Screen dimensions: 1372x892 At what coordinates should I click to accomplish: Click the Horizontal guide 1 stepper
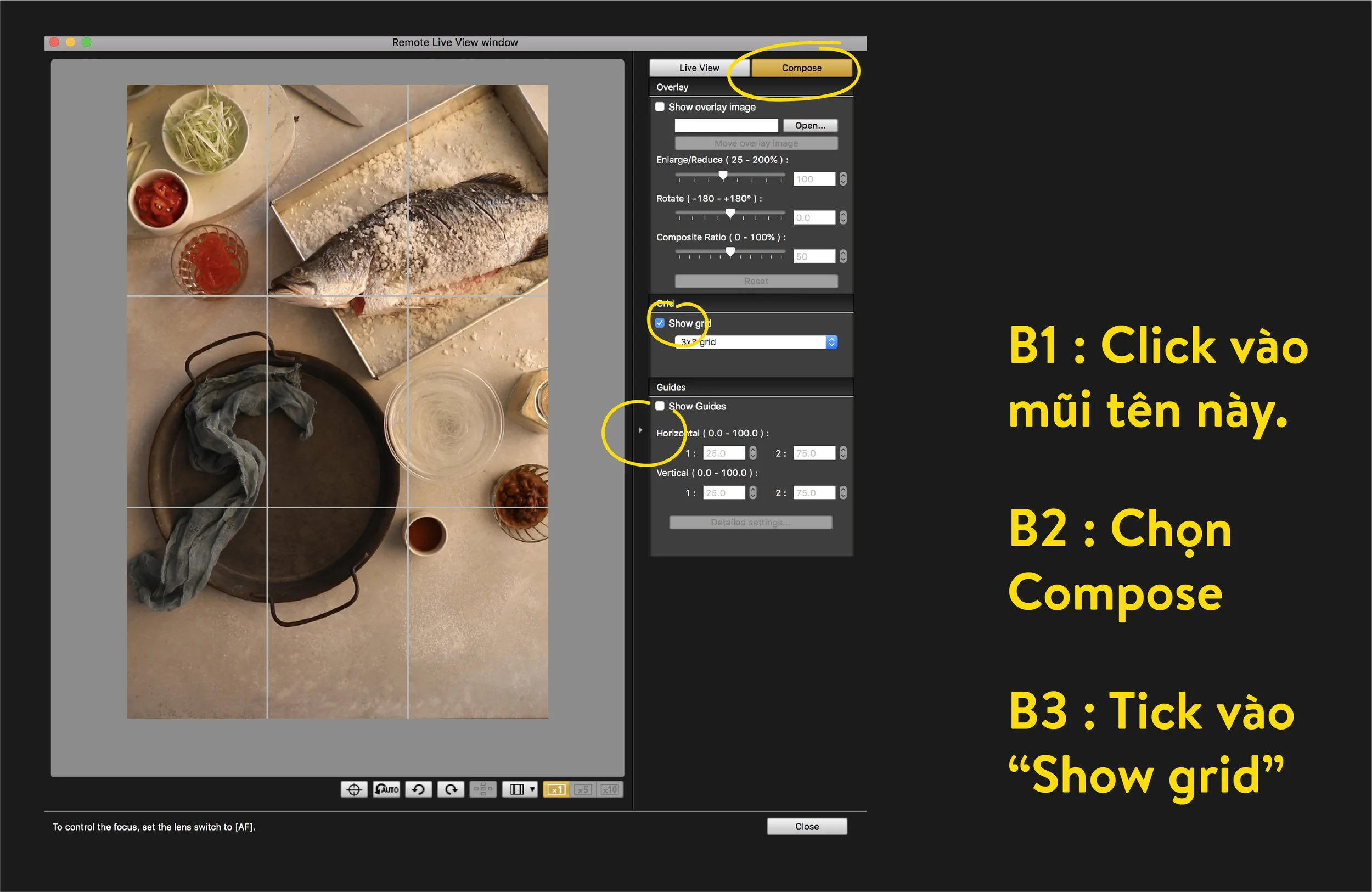tap(753, 453)
